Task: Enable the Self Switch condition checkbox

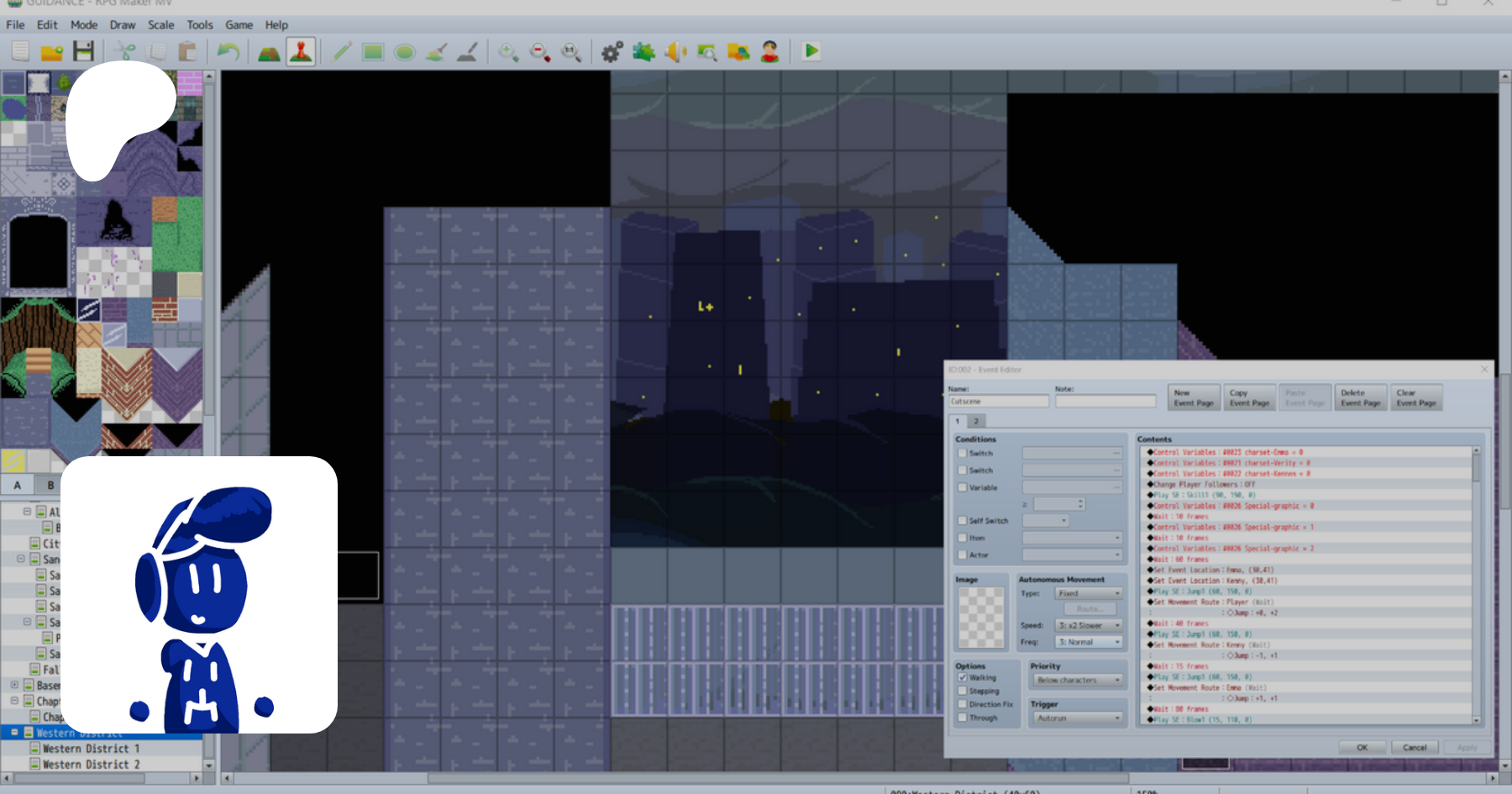Action: [963, 521]
